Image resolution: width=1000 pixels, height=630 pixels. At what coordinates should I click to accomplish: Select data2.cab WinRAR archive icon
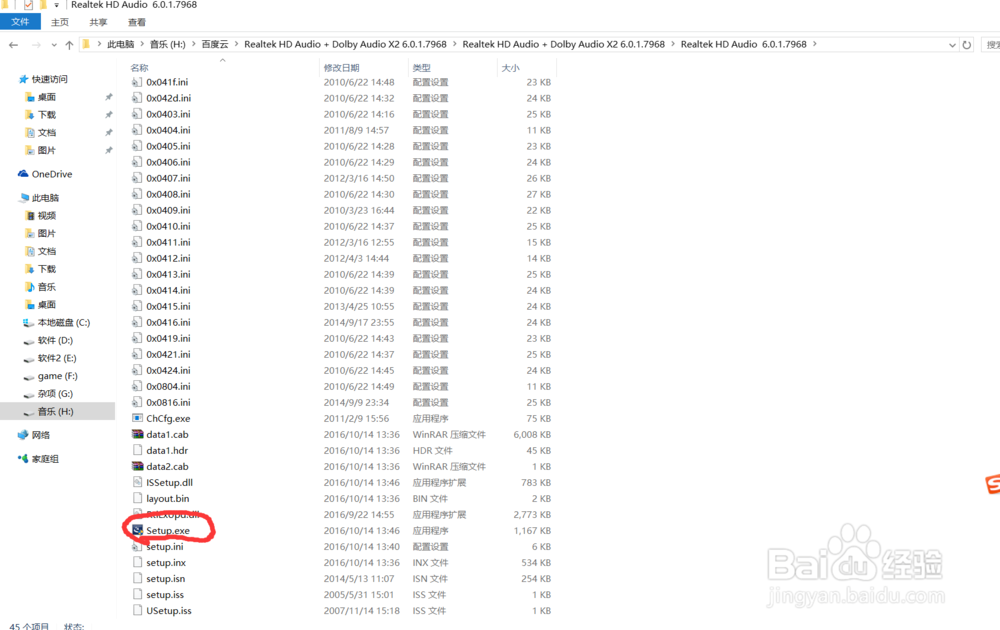click(x=137, y=466)
